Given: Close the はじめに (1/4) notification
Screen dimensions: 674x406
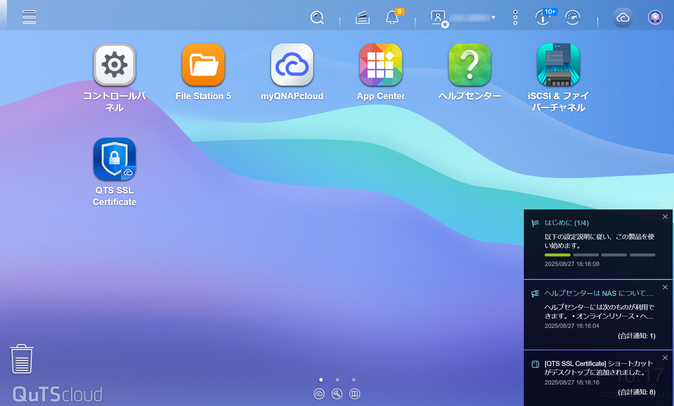Looking at the screenshot, I should pyautogui.click(x=665, y=217).
